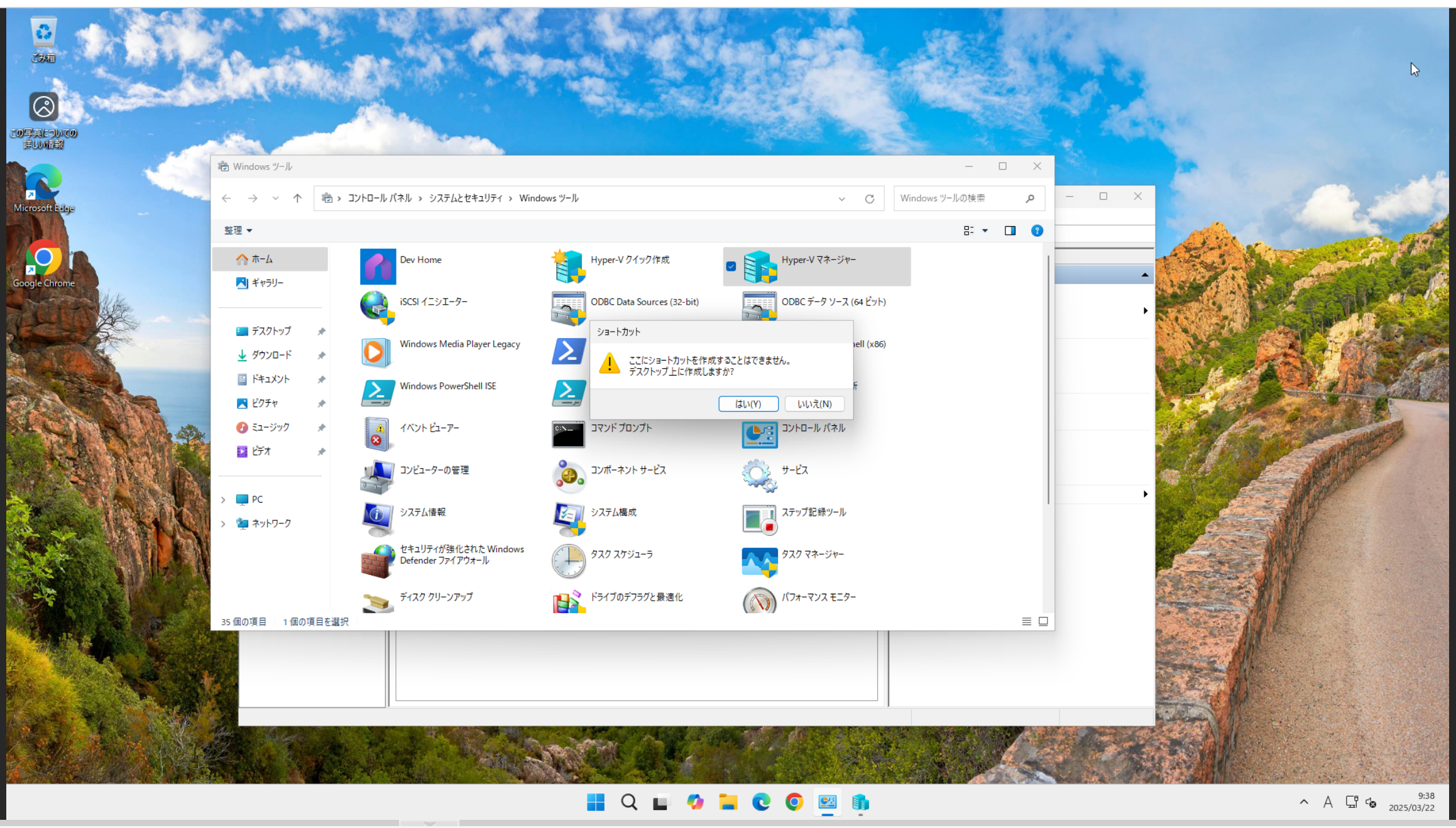Open the Dev Home icon

[x=378, y=266]
